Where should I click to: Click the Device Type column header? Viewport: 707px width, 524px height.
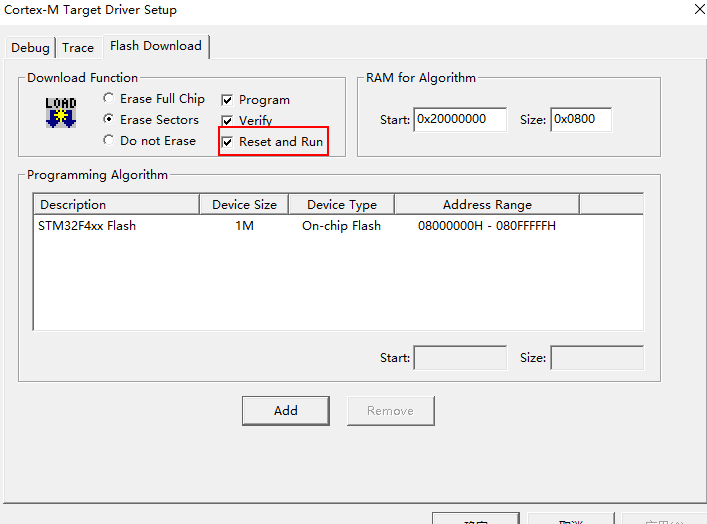pos(342,205)
